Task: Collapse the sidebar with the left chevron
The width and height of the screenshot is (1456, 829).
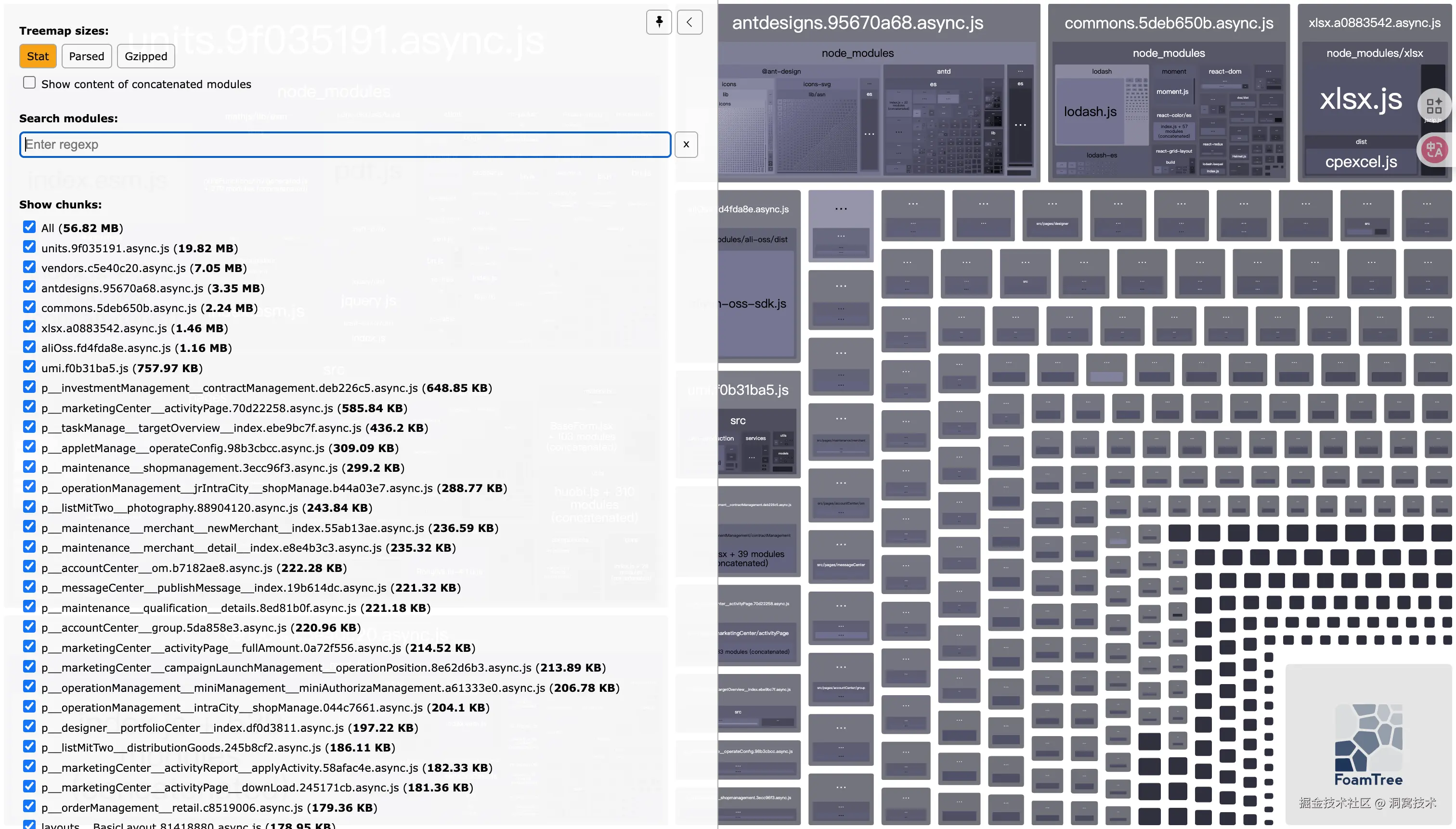Action: tap(689, 22)
